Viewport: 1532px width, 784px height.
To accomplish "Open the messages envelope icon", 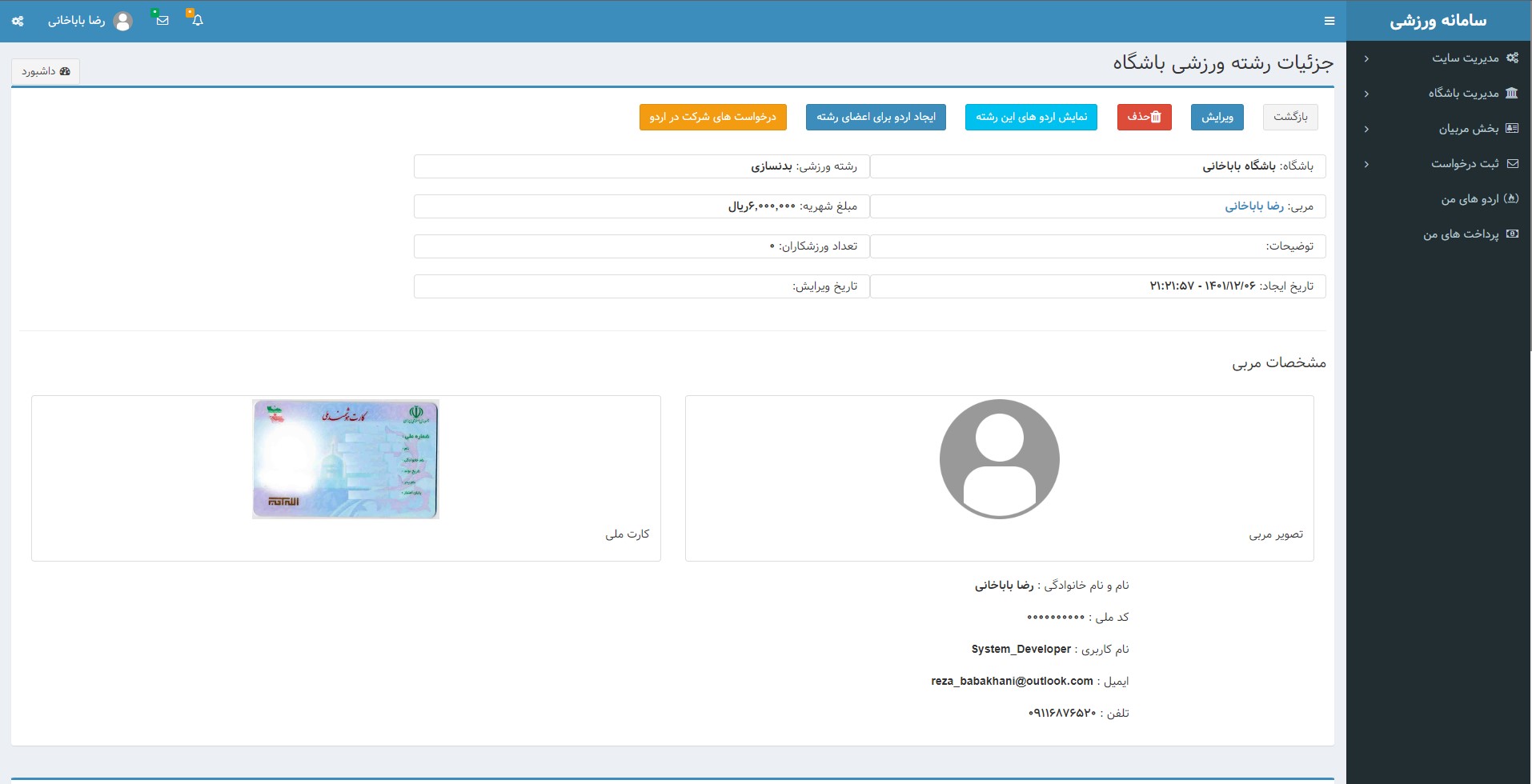I will [x=162, y=21].
